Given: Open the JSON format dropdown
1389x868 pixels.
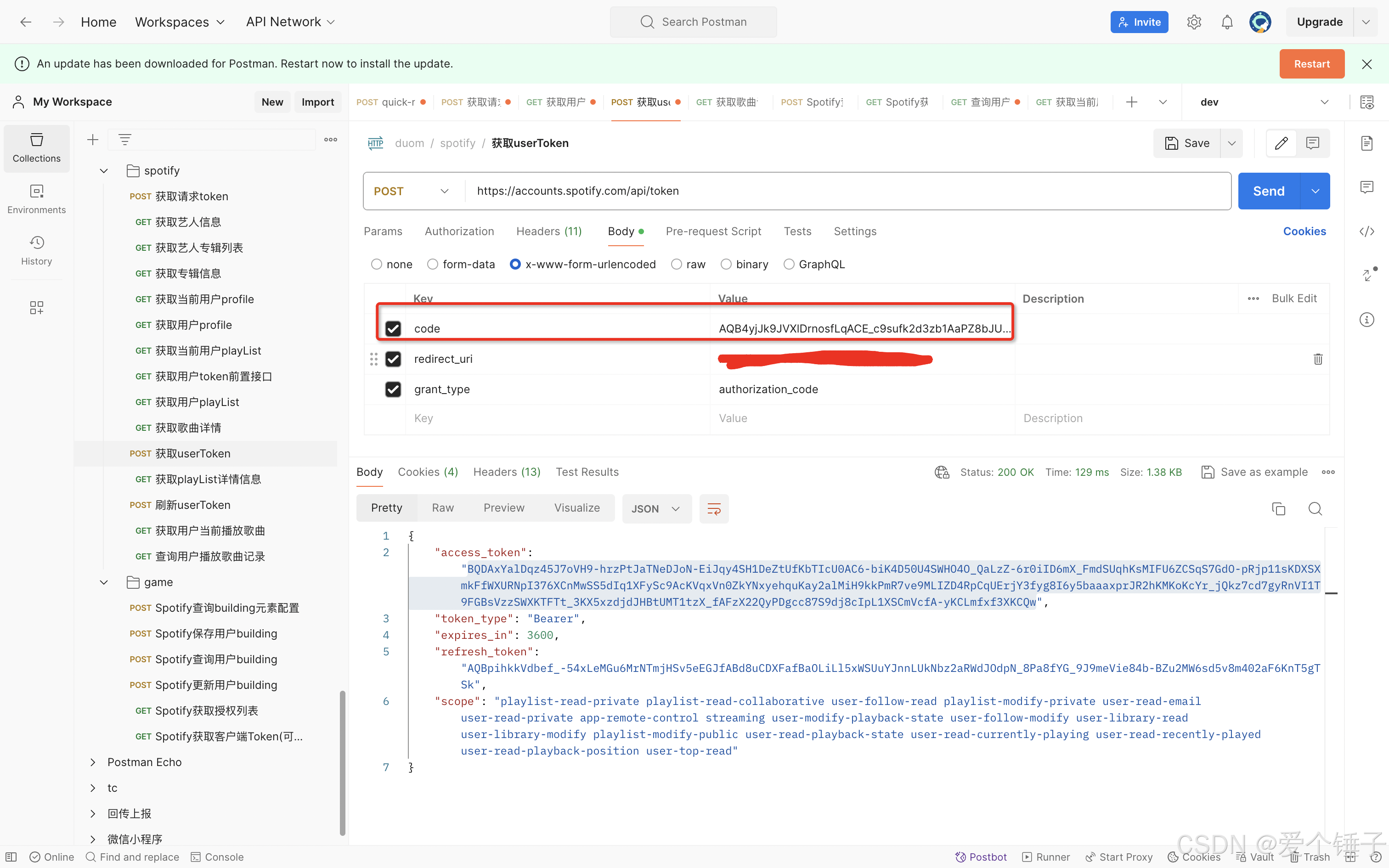Looking at the screenshot, I should pyautogui.click(x=656, y=509).
